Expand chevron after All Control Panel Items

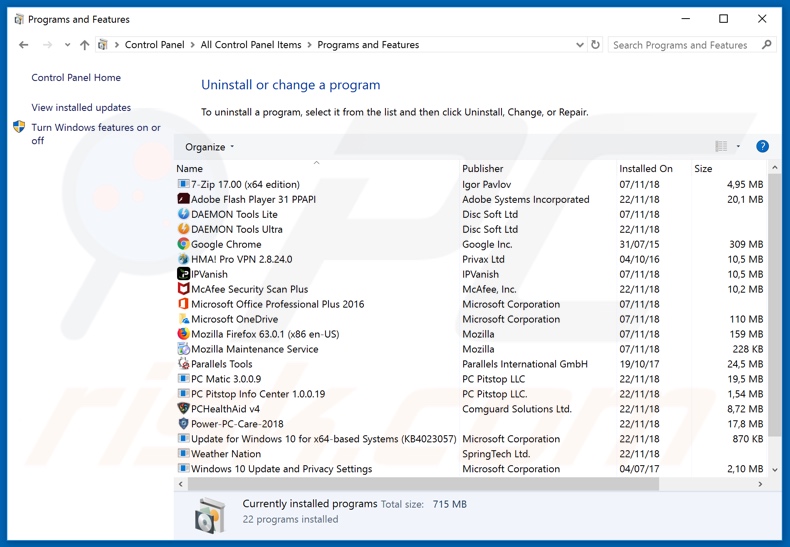point(309,45)
